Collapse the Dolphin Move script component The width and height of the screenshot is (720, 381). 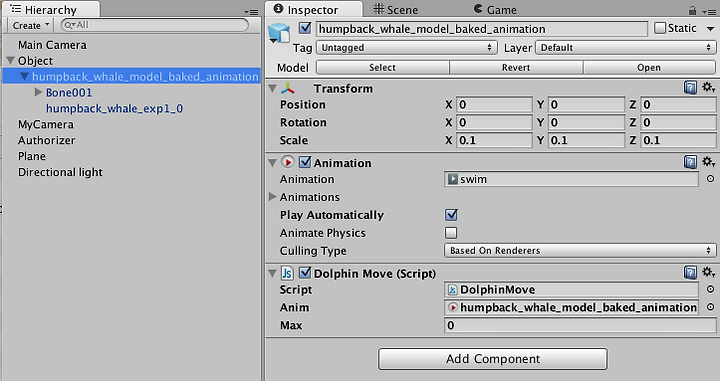[x=272, y=273]
